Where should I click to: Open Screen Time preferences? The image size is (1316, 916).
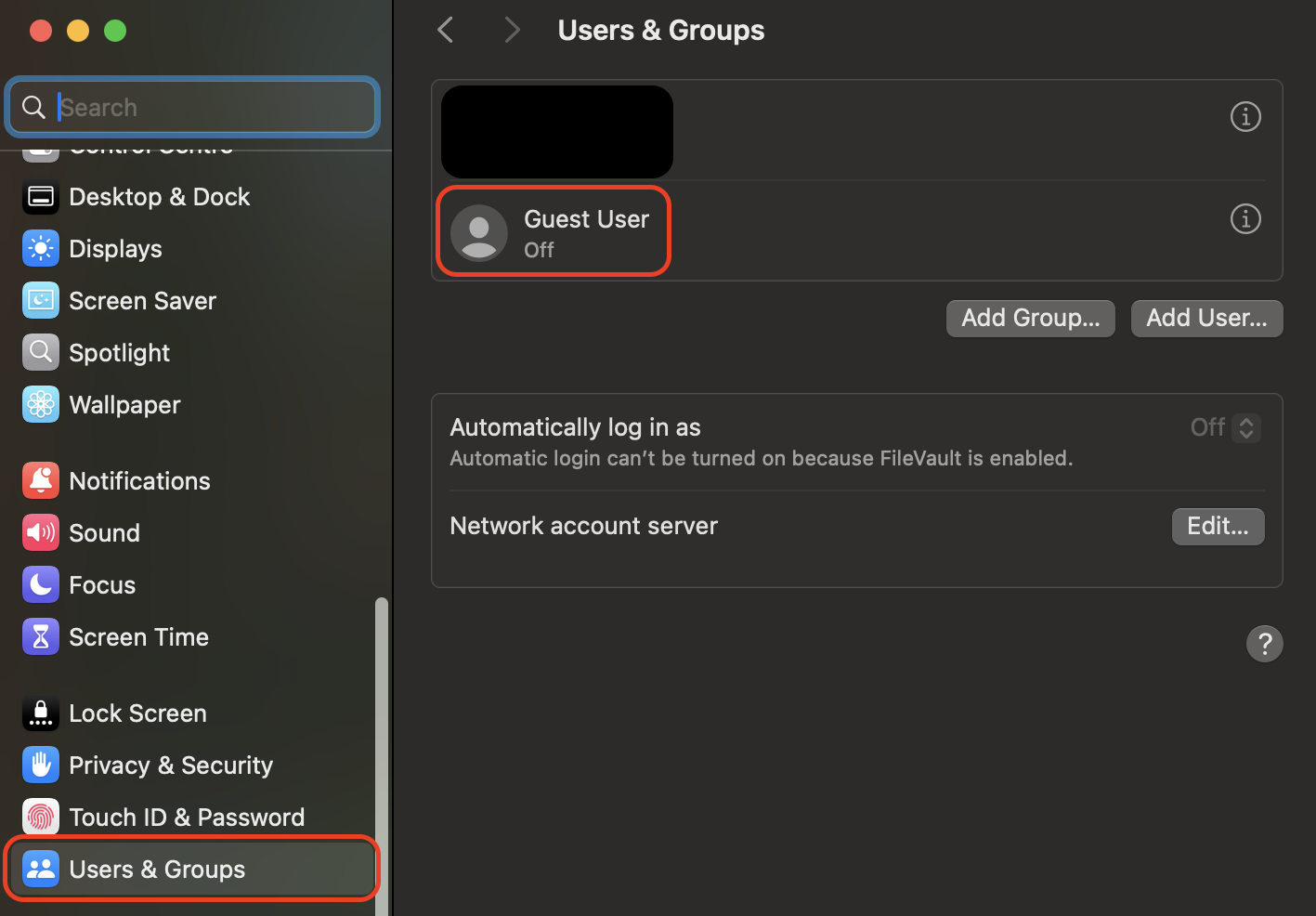pos(139,636)
